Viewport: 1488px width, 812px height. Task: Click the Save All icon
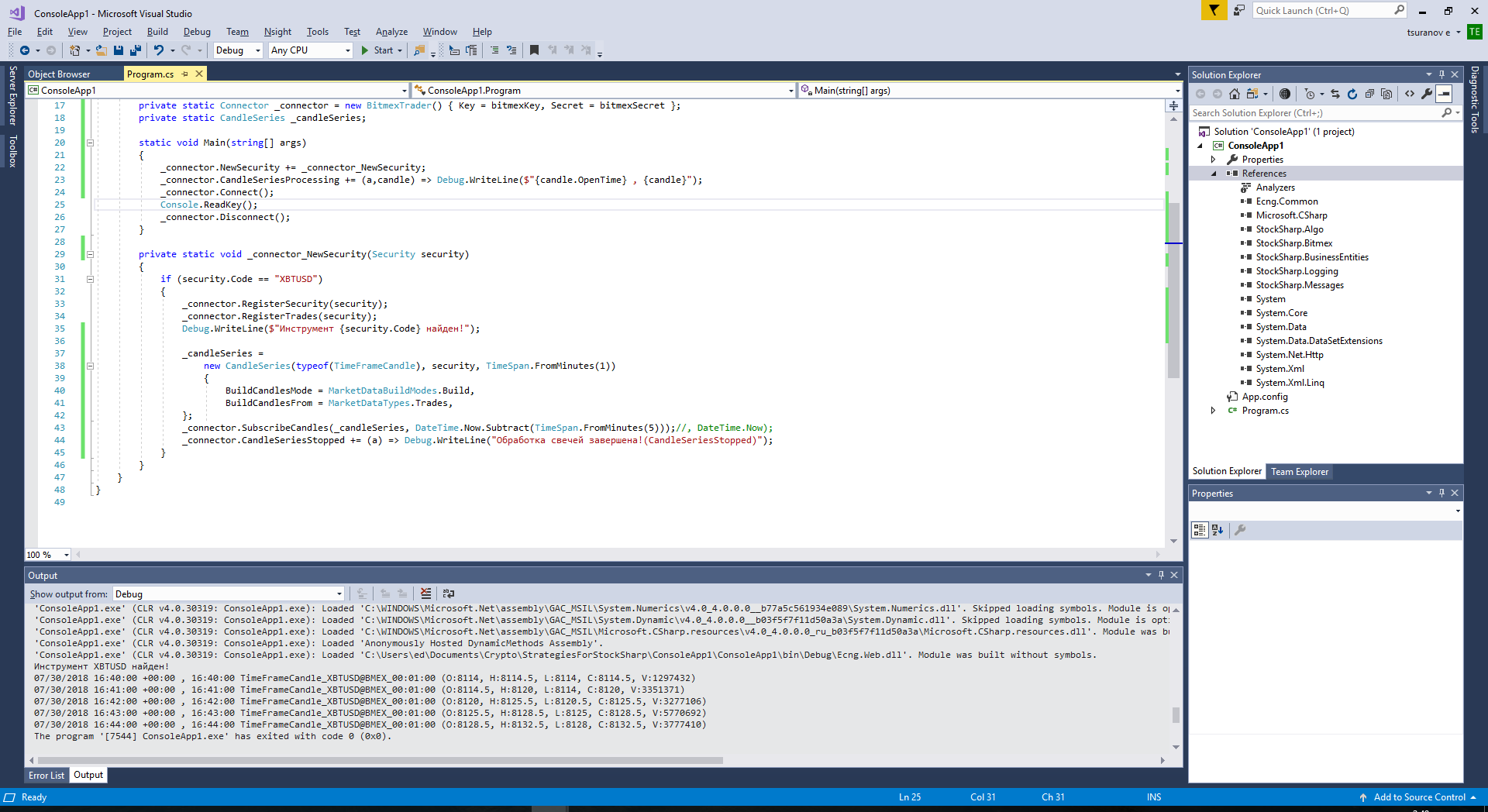pos(136,50)
